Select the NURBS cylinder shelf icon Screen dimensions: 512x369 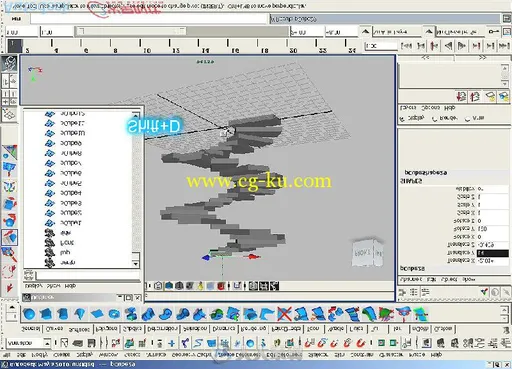(63, 314)
